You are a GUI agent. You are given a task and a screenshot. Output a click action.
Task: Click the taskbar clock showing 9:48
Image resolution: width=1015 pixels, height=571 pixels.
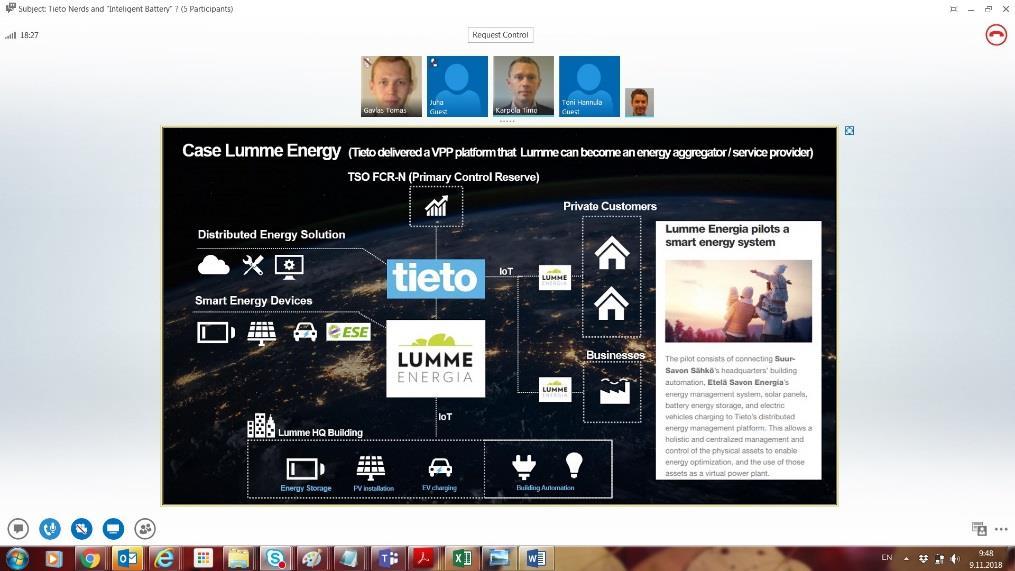(986, 559)
